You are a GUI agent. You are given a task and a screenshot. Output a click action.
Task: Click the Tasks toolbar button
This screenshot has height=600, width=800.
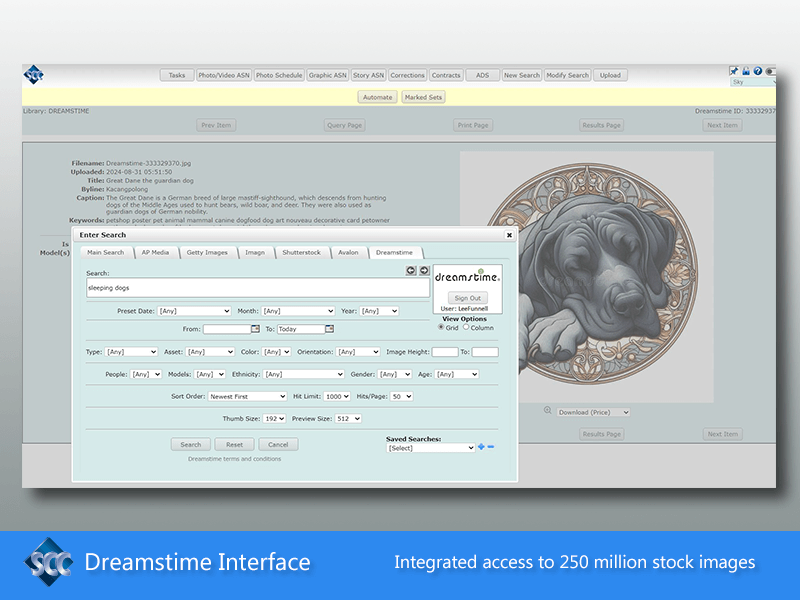177,76
